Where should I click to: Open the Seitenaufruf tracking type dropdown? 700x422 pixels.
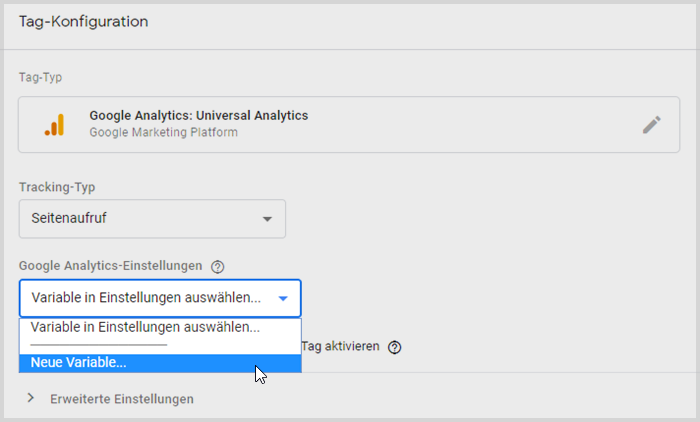152,218
